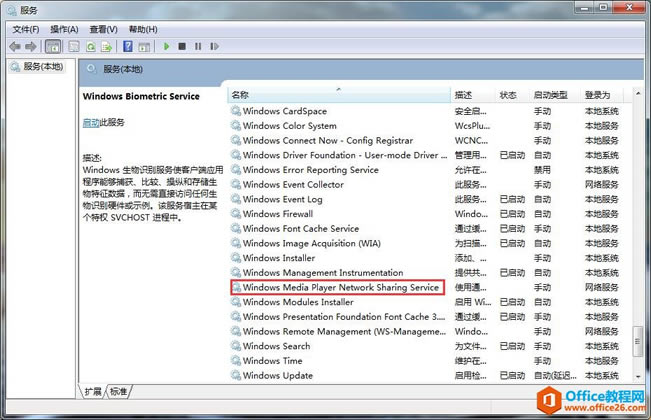Image resolution: width=651 pixels, height=420 pixels.
Task: Sort by the 登录为 column header
Action: tap(602, 95)
